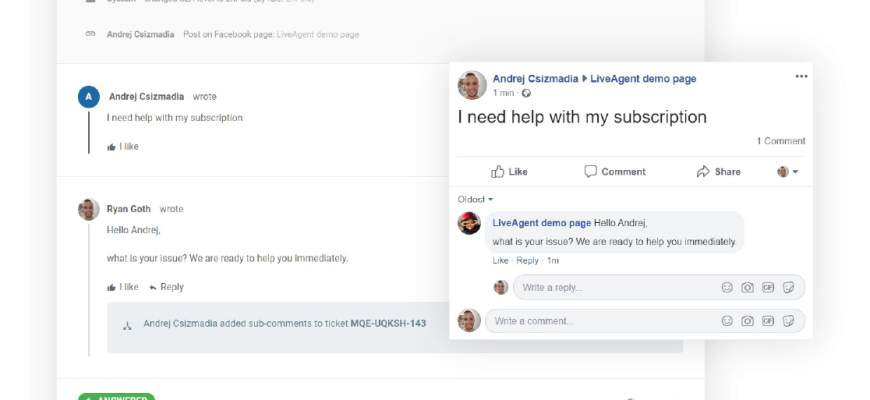Toggle 'I like' on Andrej Csizmadia's message
This screenshot has width=870, height=400.
(123, 147)
